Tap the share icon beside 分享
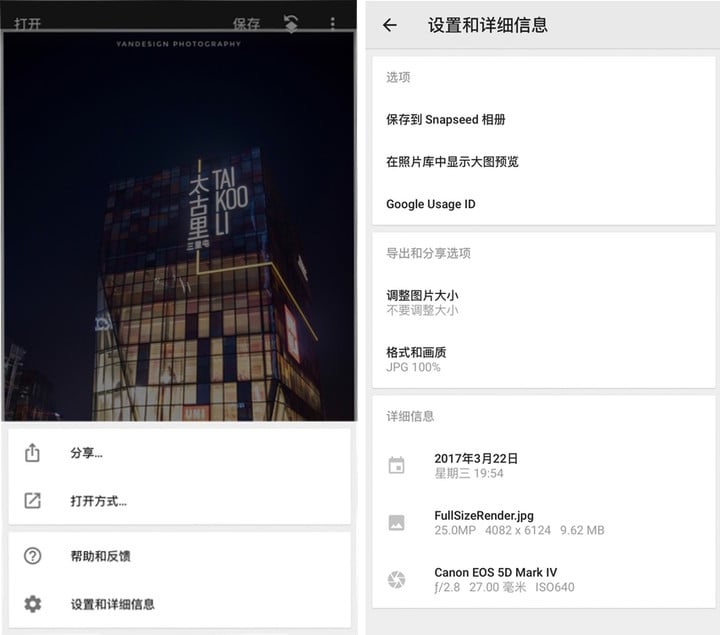 (32, 453)
